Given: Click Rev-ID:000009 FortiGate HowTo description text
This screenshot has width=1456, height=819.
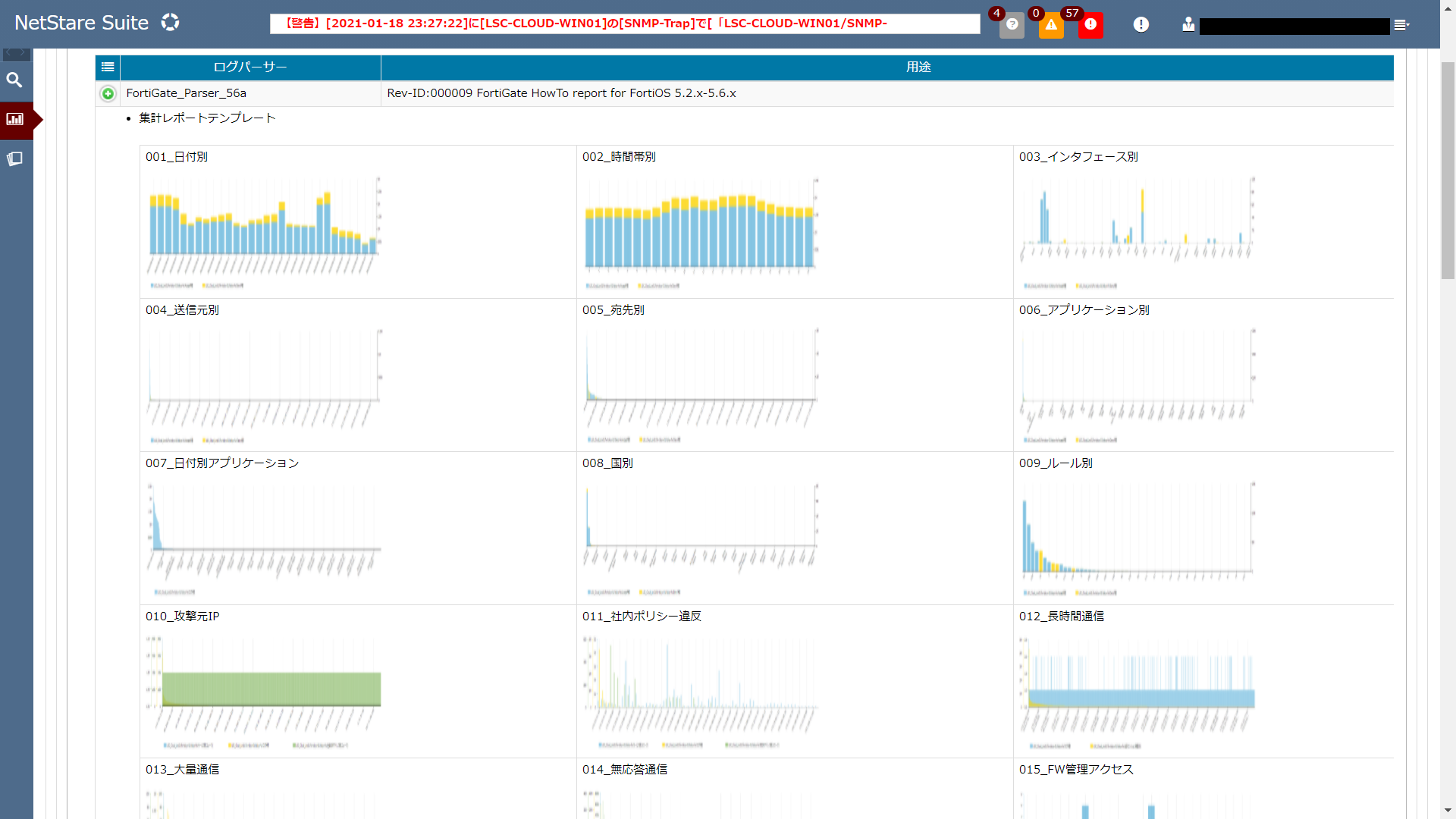Looking at the screenshot, I should [x=561, y=93].
